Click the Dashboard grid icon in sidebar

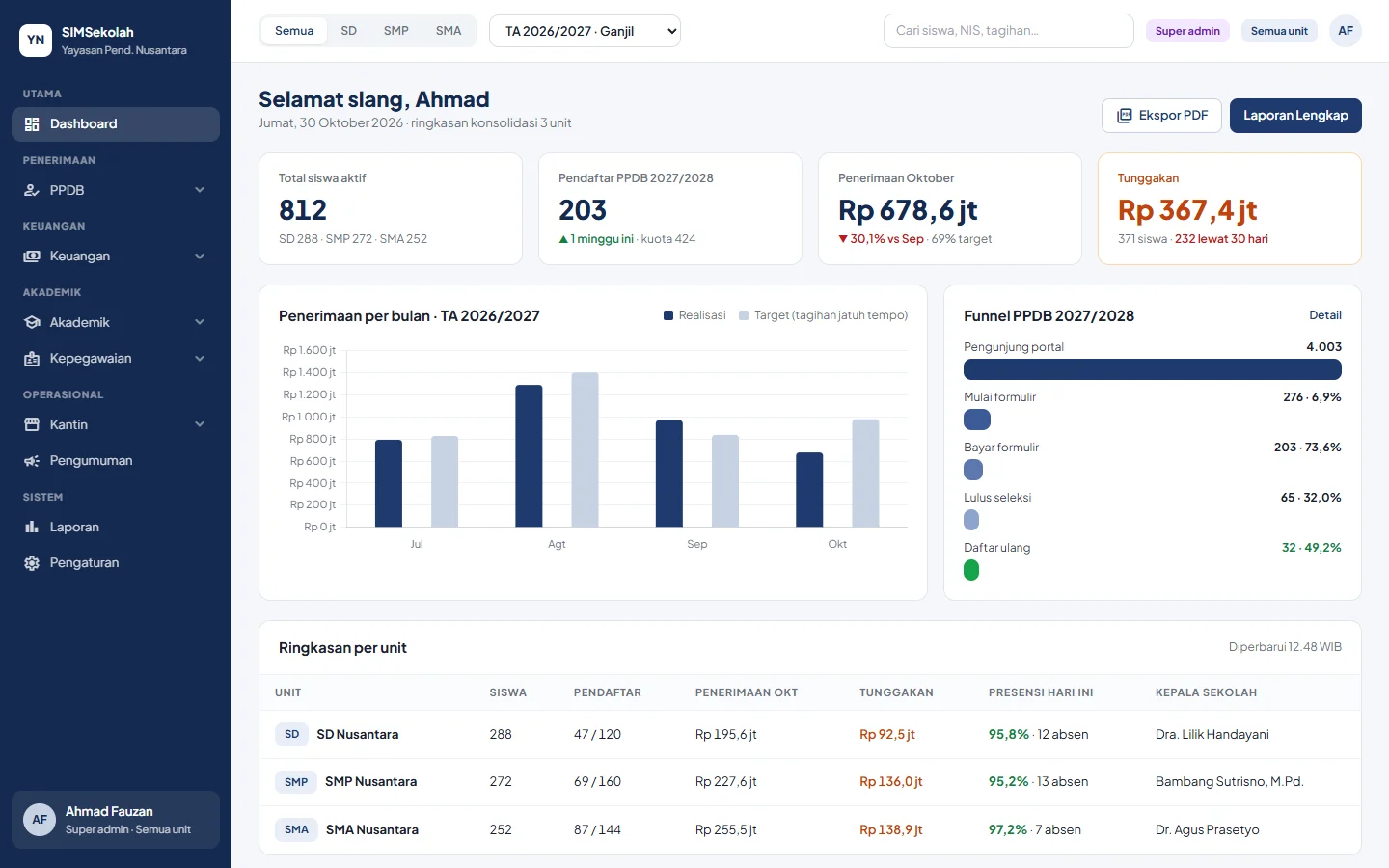pos(32,124)
